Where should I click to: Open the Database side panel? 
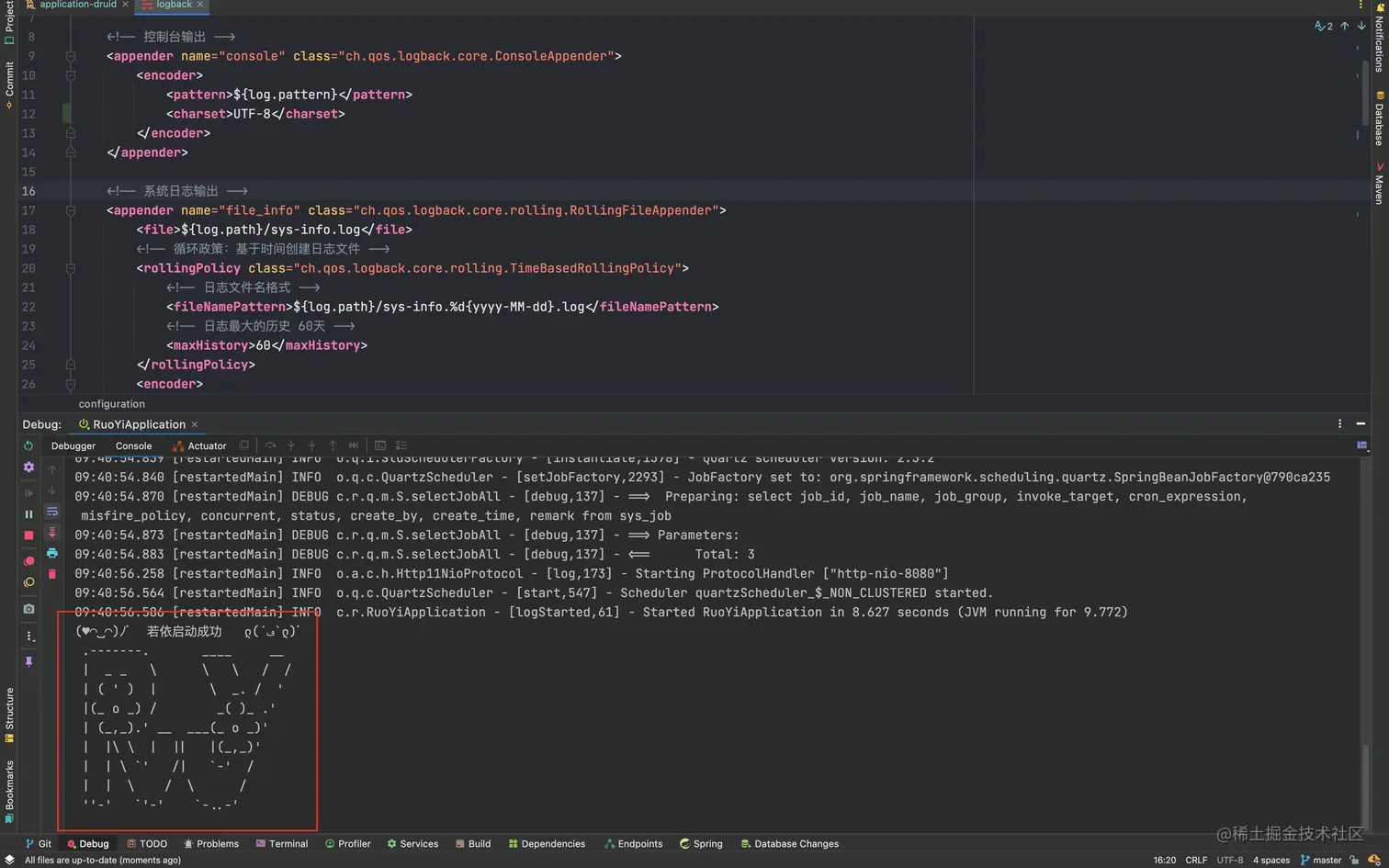pyautogui.click(x=1379, y=118)
